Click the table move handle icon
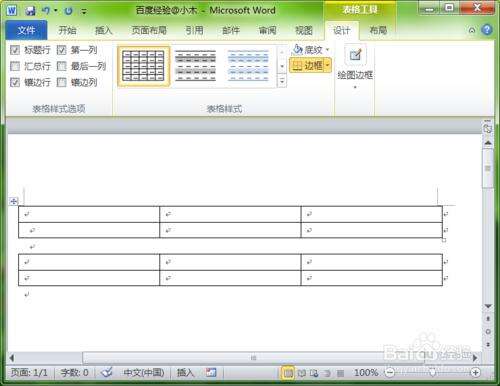 (x=14, y=201)
